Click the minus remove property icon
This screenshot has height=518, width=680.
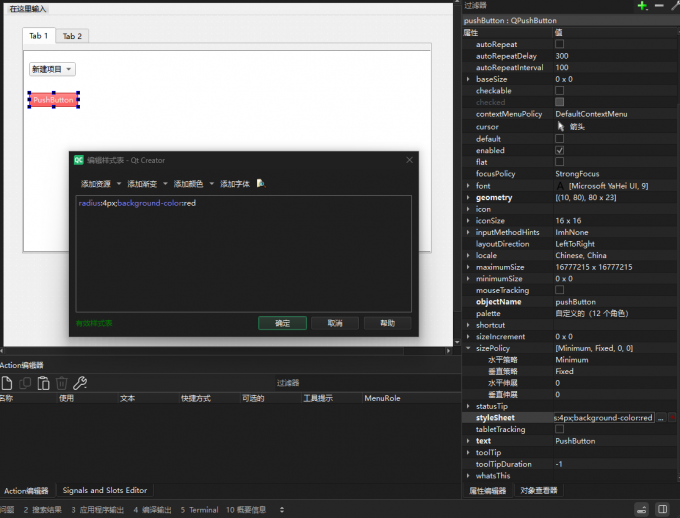[659, 6]
